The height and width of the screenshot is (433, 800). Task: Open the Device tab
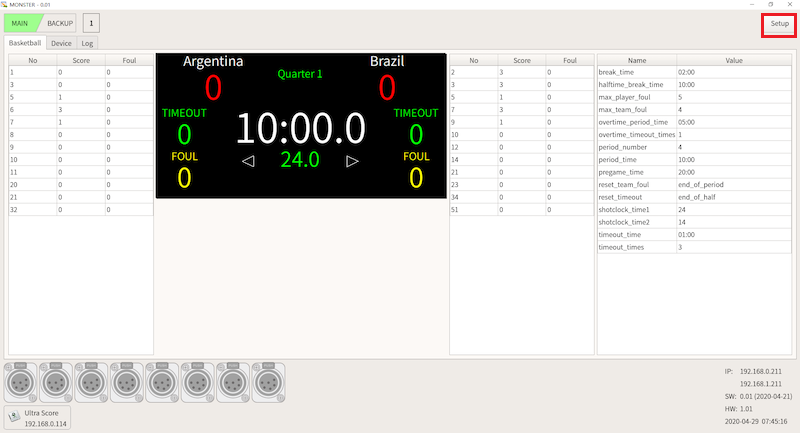pos(61,44)
